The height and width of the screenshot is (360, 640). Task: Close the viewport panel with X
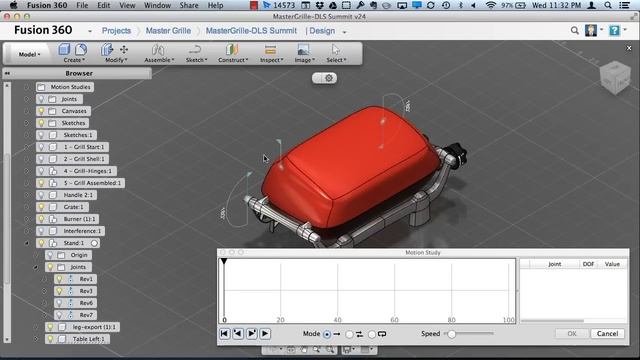click(x=629, y=48)
